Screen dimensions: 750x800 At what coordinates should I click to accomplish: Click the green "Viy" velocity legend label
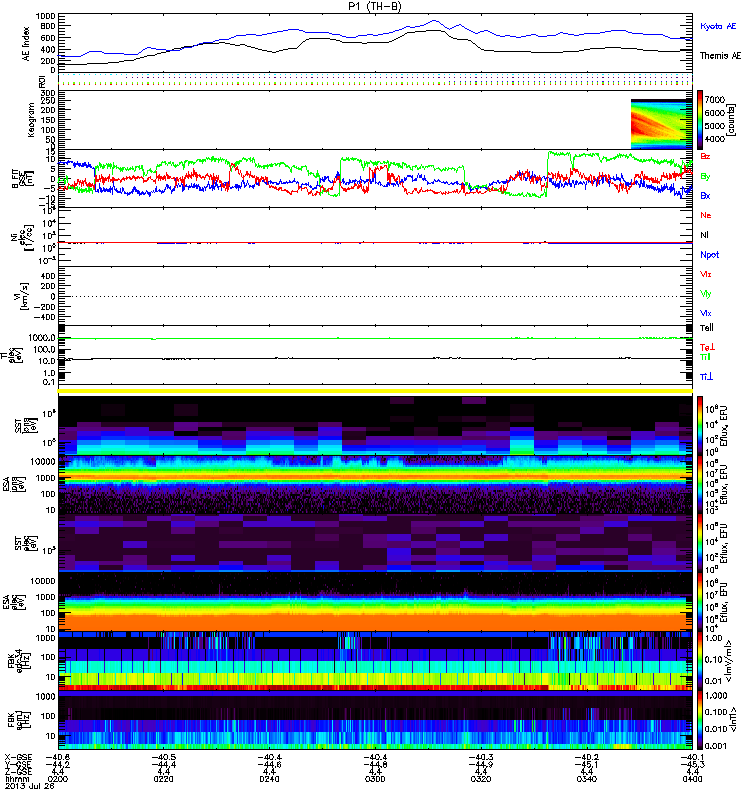coord(706,294)
